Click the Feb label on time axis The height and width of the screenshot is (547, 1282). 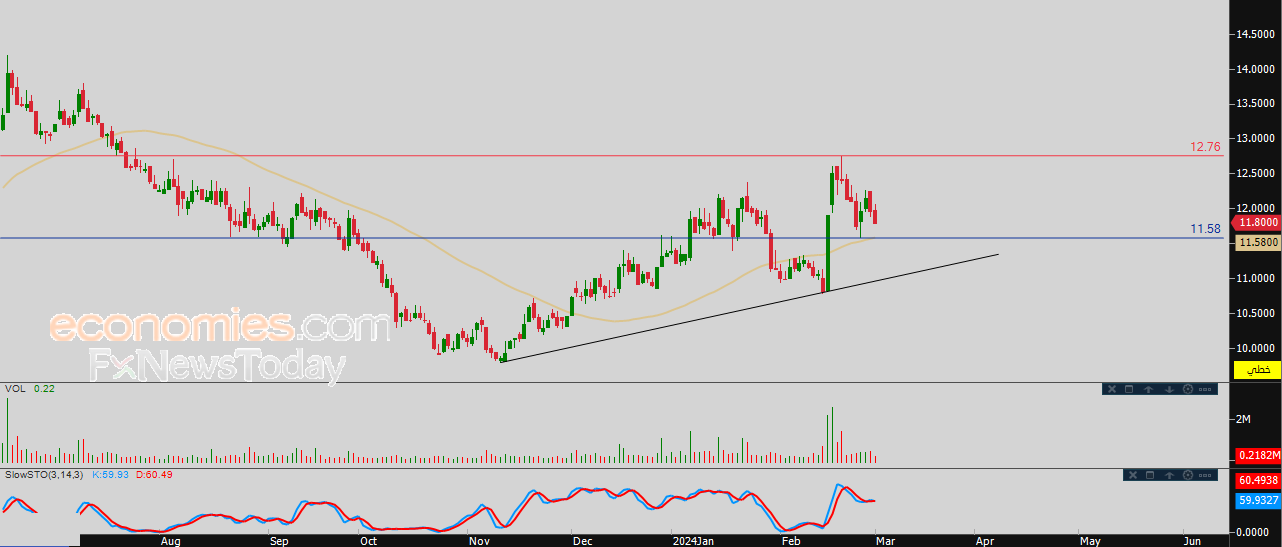click(x=791, y=541)
